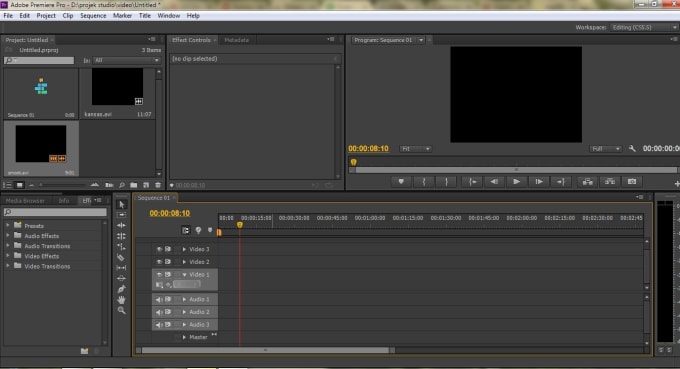Screen dimensions: 680x369
Task: Go to Out point
Action: 560,182
